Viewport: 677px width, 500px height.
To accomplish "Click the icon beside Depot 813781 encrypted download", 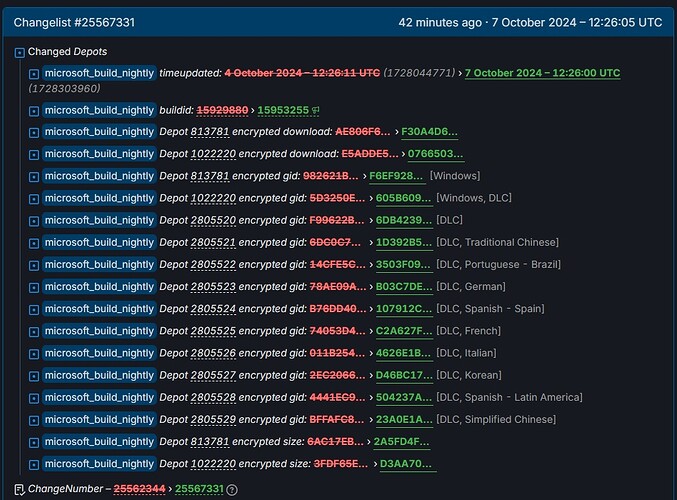I will click(x=34, y=133).
